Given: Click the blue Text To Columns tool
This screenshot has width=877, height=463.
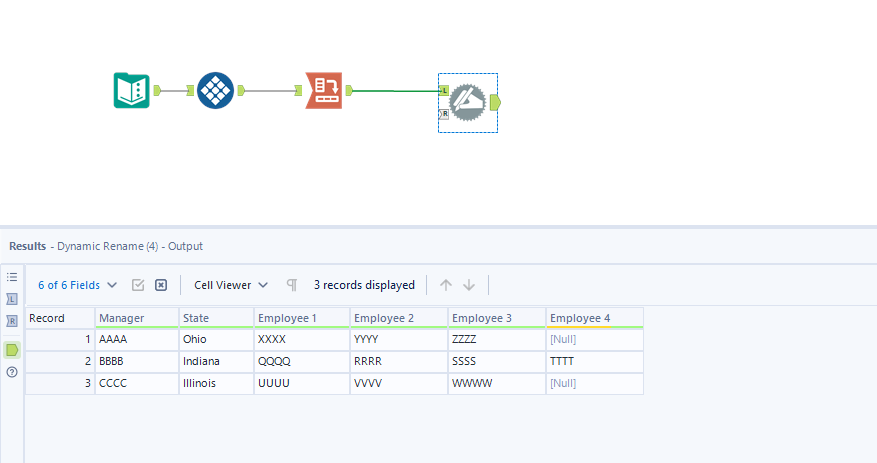Looking at the screenshot, I should click(x=215, y=90).
